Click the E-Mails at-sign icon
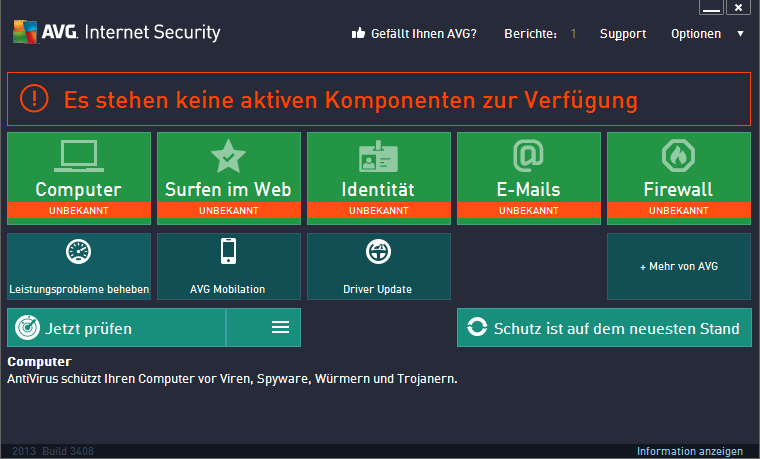The height and width of the screenshot is (459, 760). click(528, 155)
